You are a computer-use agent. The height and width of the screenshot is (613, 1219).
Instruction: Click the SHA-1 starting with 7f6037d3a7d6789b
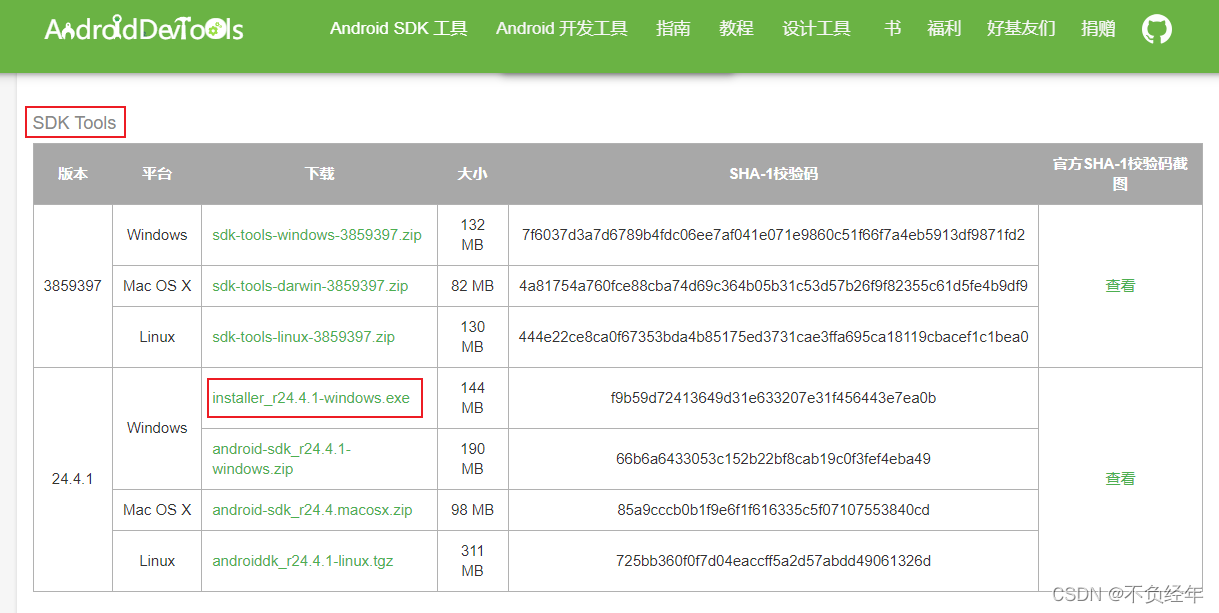tap(773, 235)
